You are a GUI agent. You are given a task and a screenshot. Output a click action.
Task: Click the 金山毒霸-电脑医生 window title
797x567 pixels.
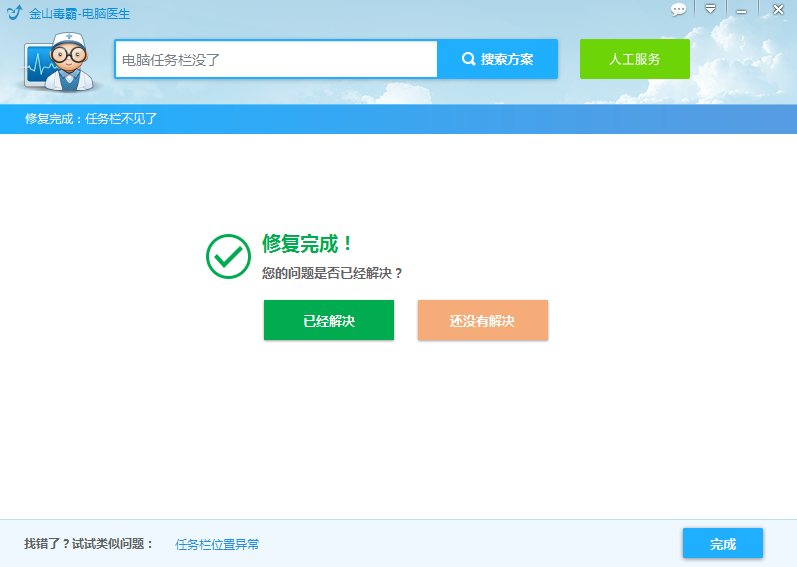point(79,14)
